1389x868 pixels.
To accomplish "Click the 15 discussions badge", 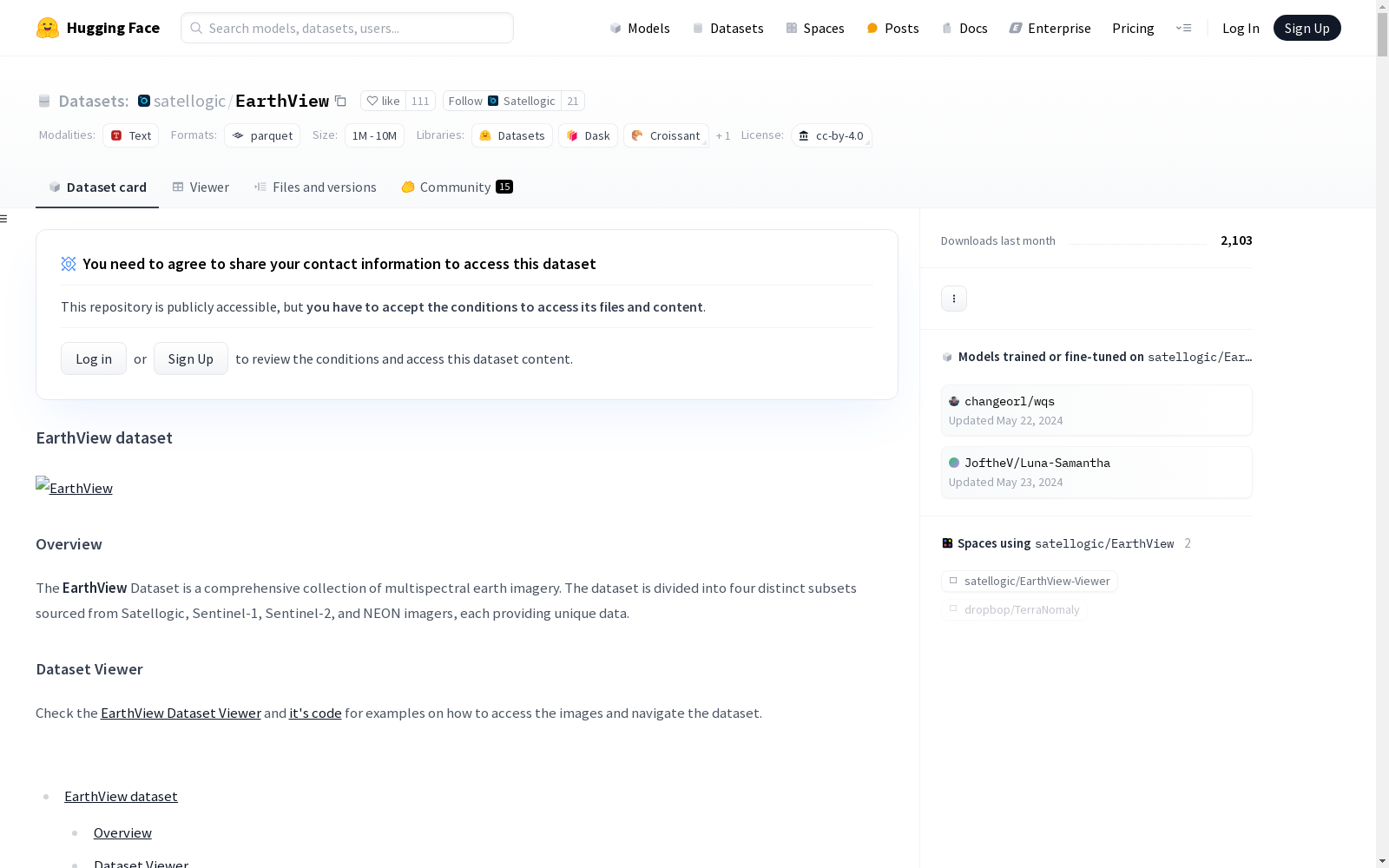I will tap(504, 187).
